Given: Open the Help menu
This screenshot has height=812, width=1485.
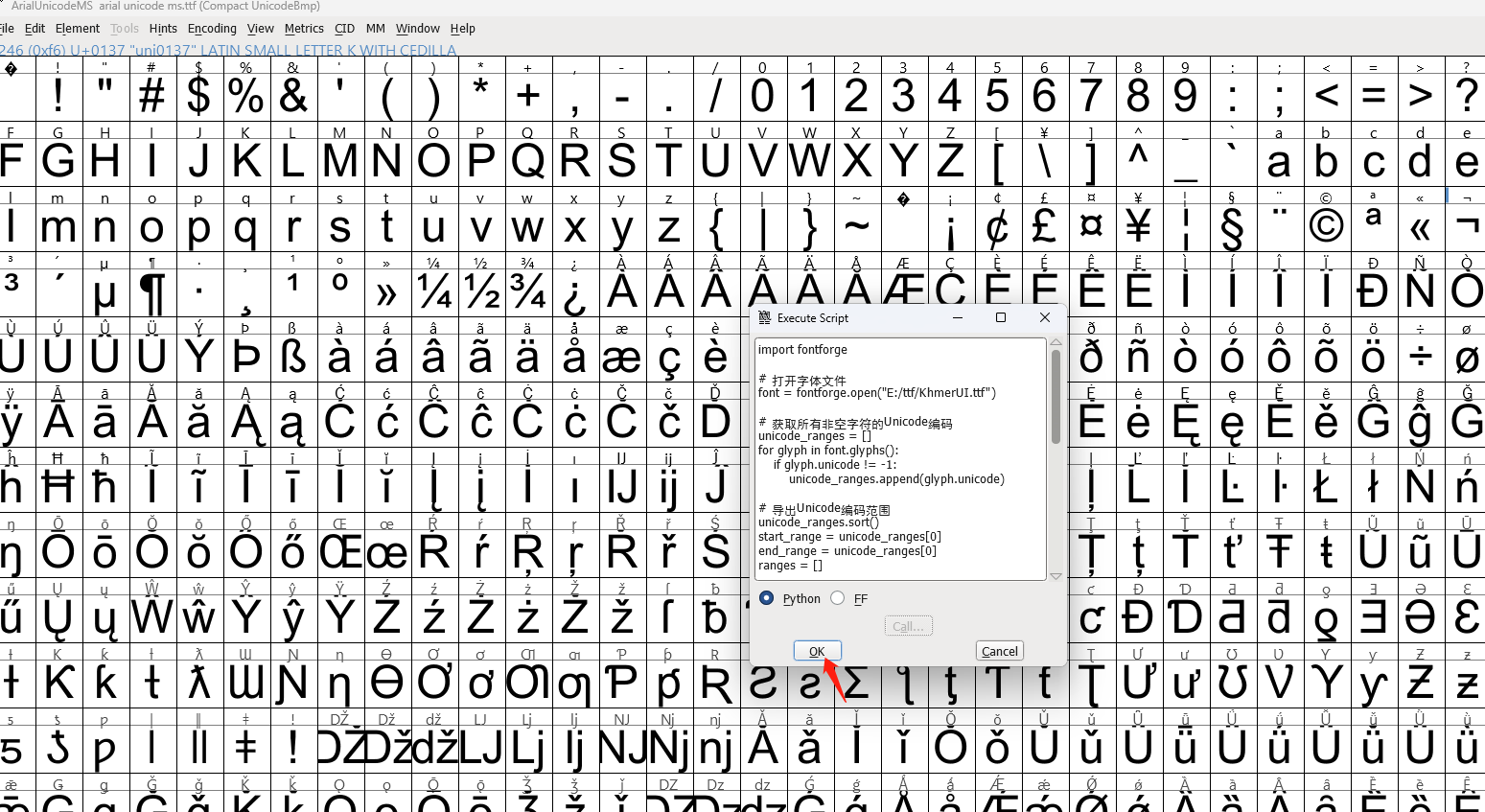Looking at the screenshot, I should coord(463,29).
